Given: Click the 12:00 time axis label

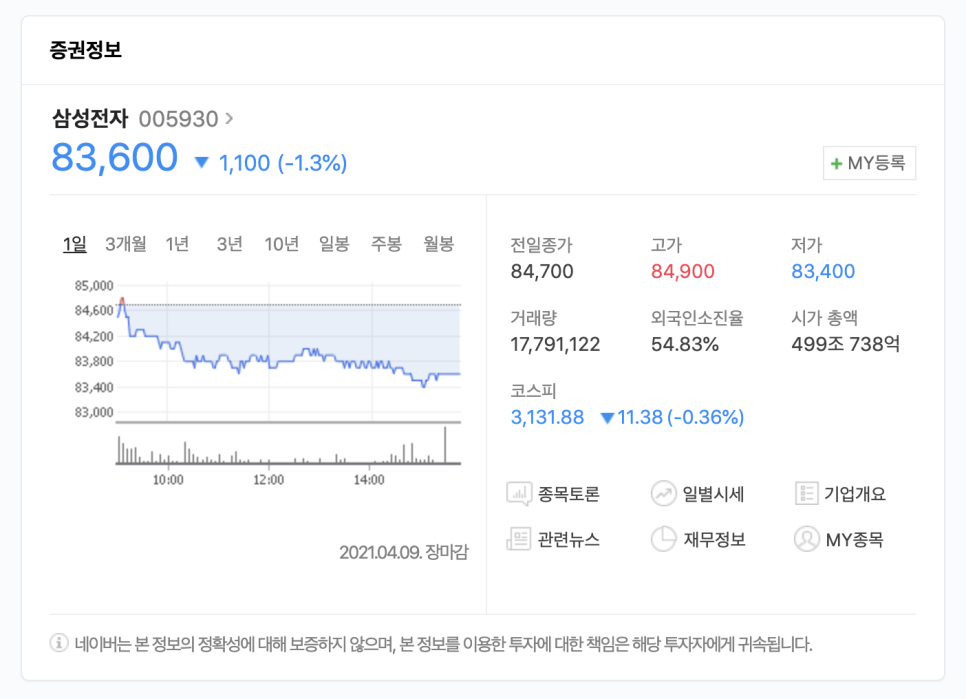Looking at the screenshot, I should tap(269, 480).
